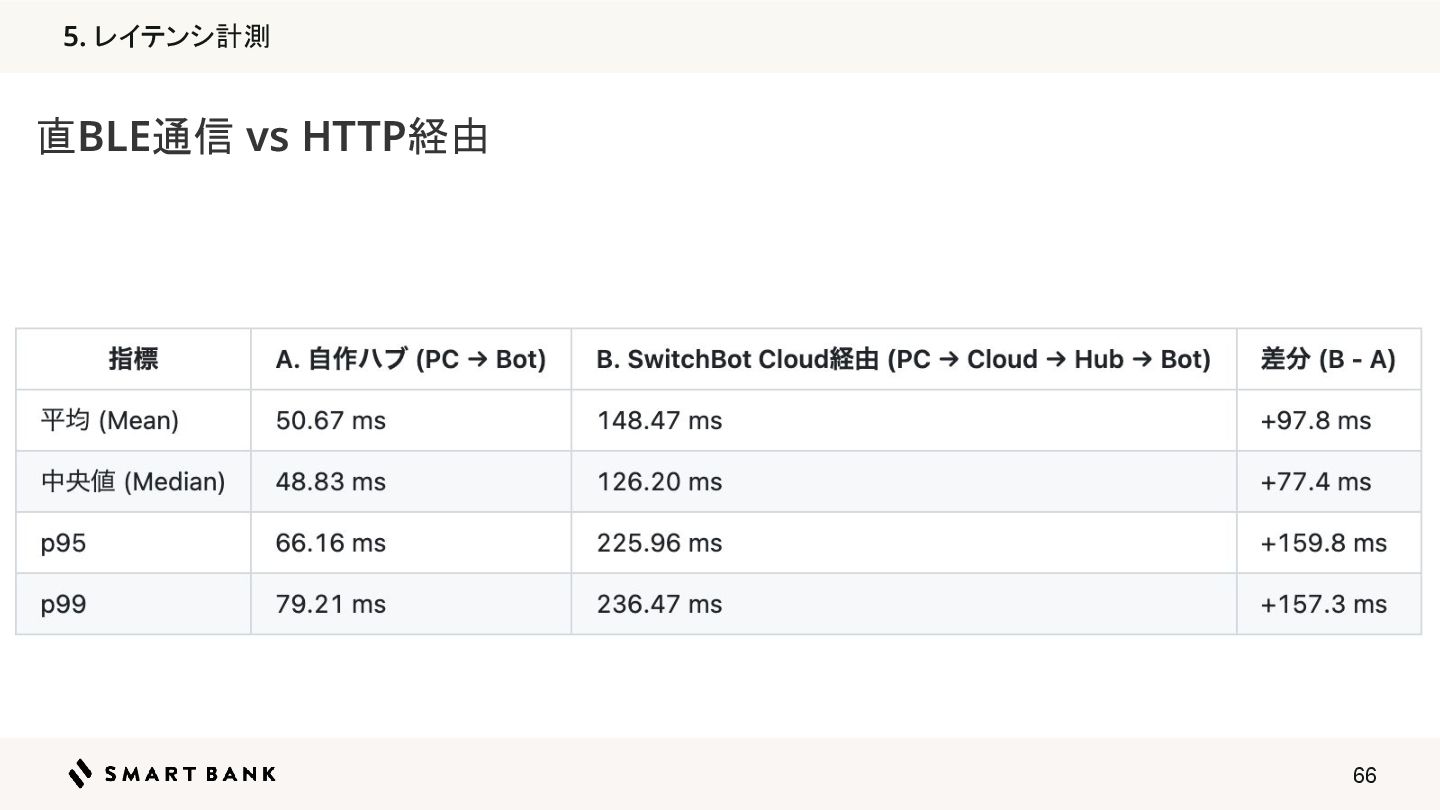Select the 指標 column header

coord(133,359)
